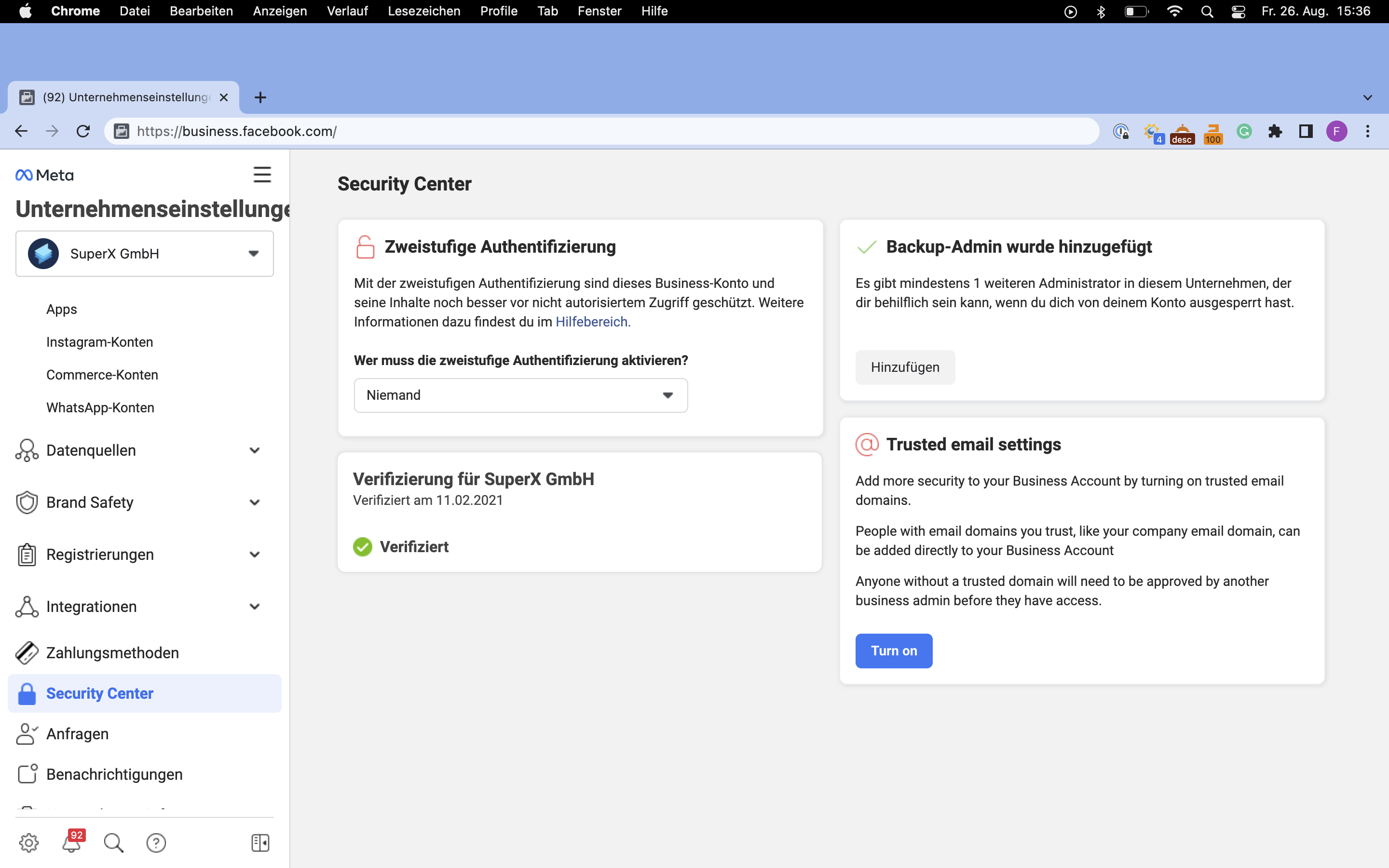This screenshot has height=868, width=1389.
Task: Click the Turn on button
Action: point(893,651)
